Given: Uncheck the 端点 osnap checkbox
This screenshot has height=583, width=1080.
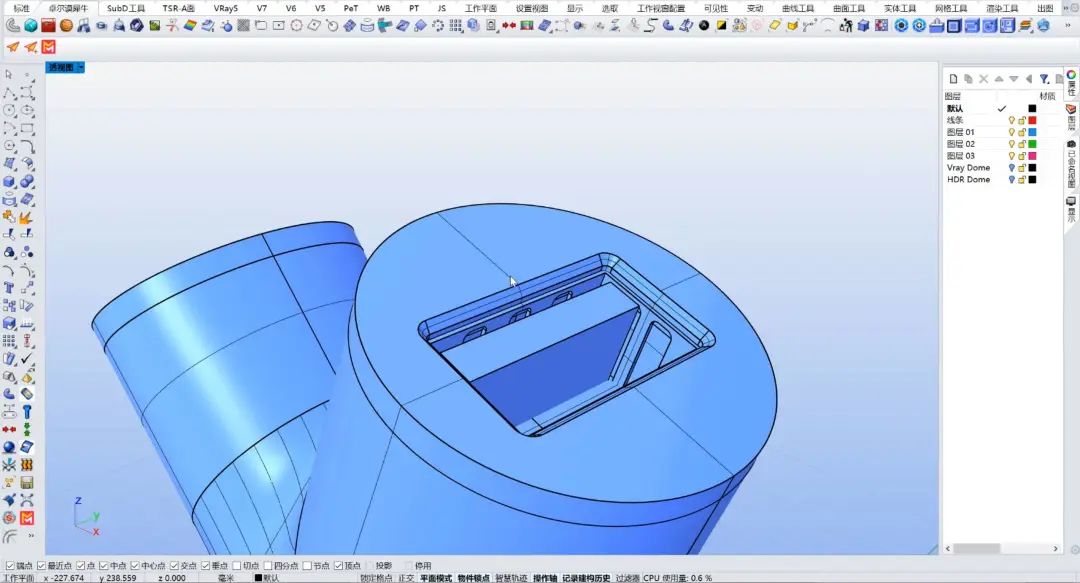Looking at the screenshot, I should (x=11, y=566).
